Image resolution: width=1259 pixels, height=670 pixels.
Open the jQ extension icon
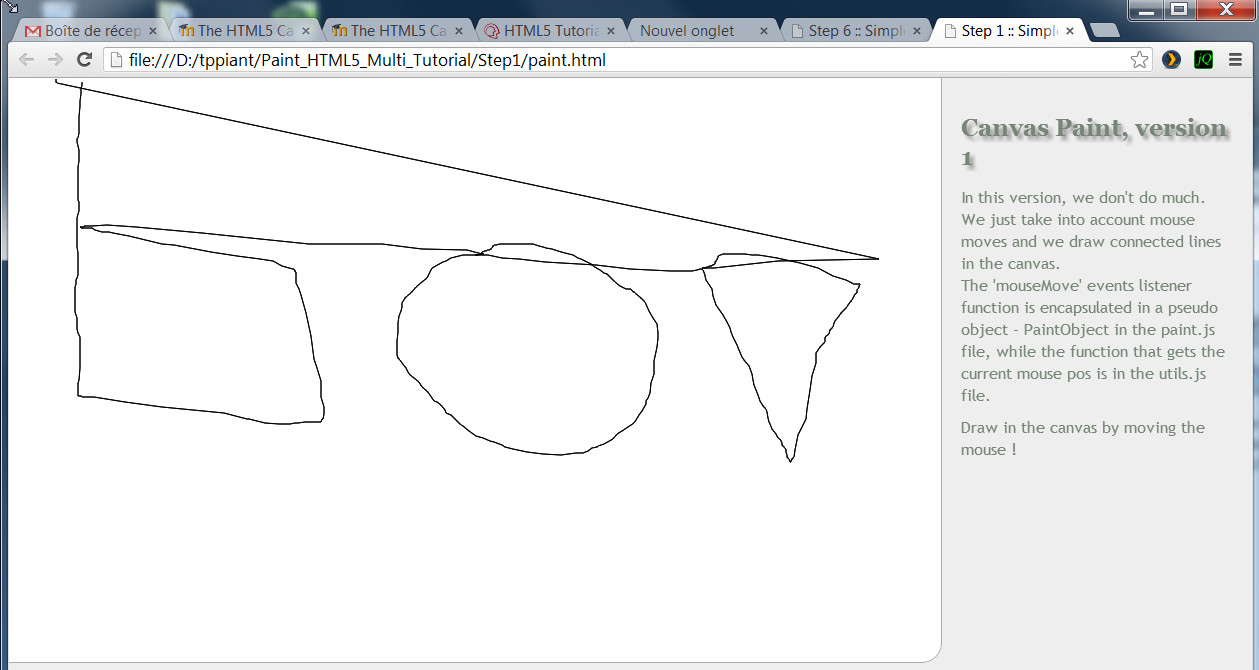[x=1202, y=60]
